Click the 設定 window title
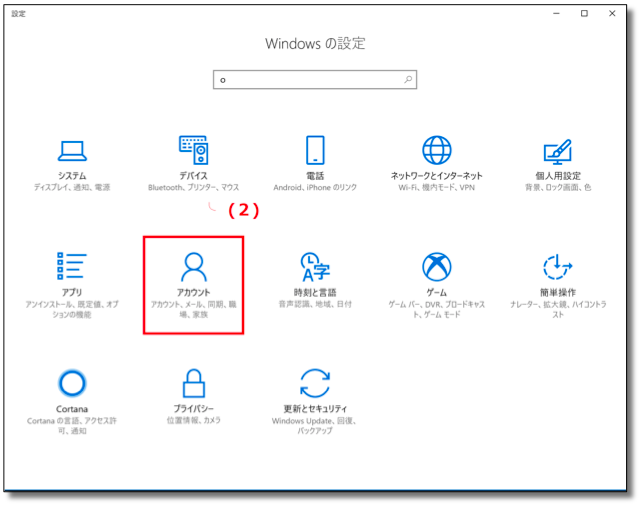 tap(18, 14)
